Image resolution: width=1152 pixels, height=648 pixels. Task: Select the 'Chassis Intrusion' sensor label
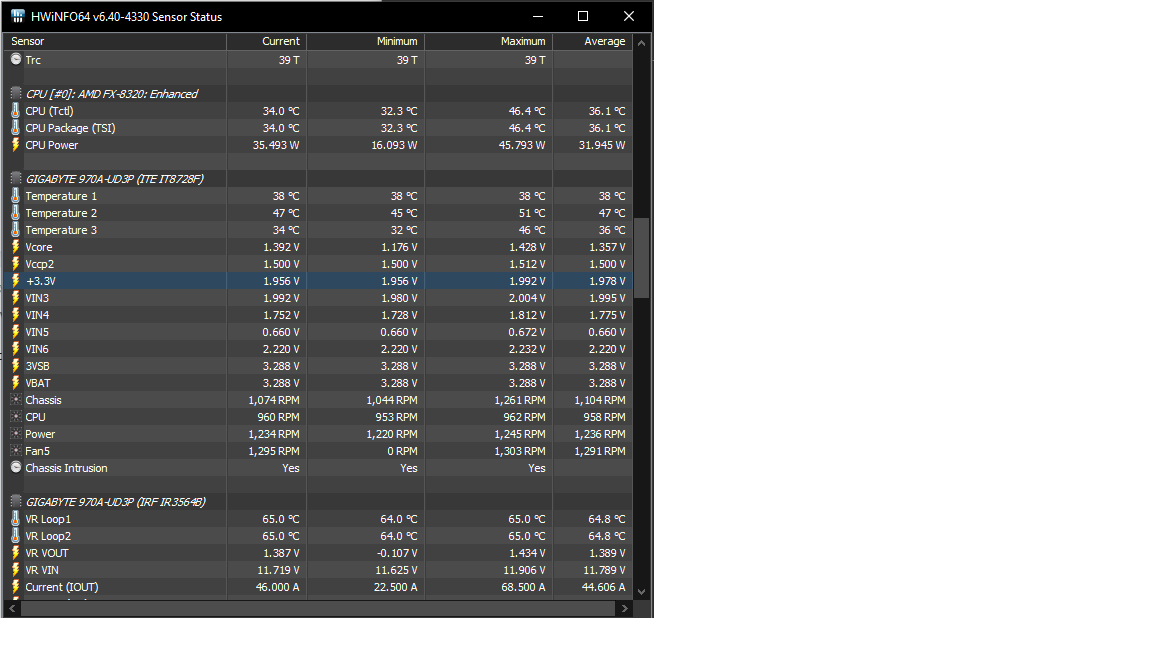(x=66, y=468)
